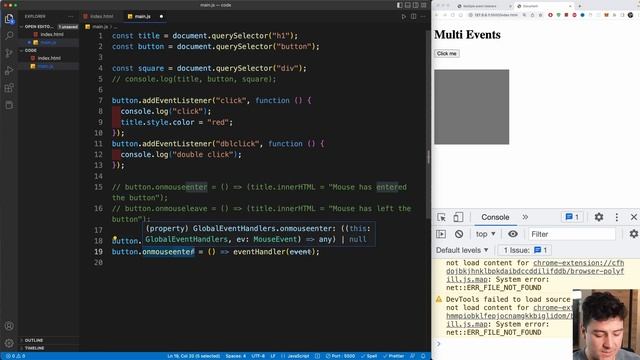
Task: Toggle the bottom panel layout icon
Action: 408,5
